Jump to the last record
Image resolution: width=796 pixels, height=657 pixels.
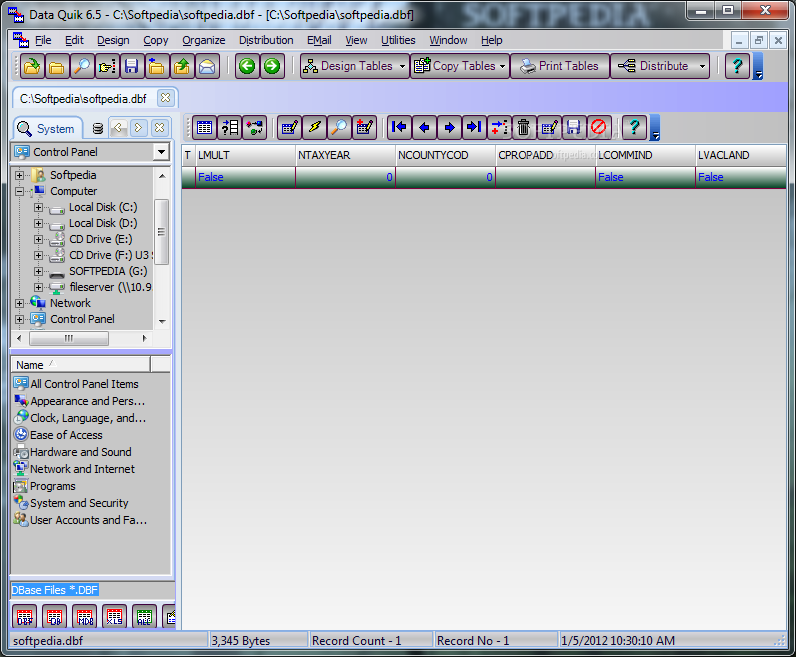pyautogui.click(x=474, y=127)
